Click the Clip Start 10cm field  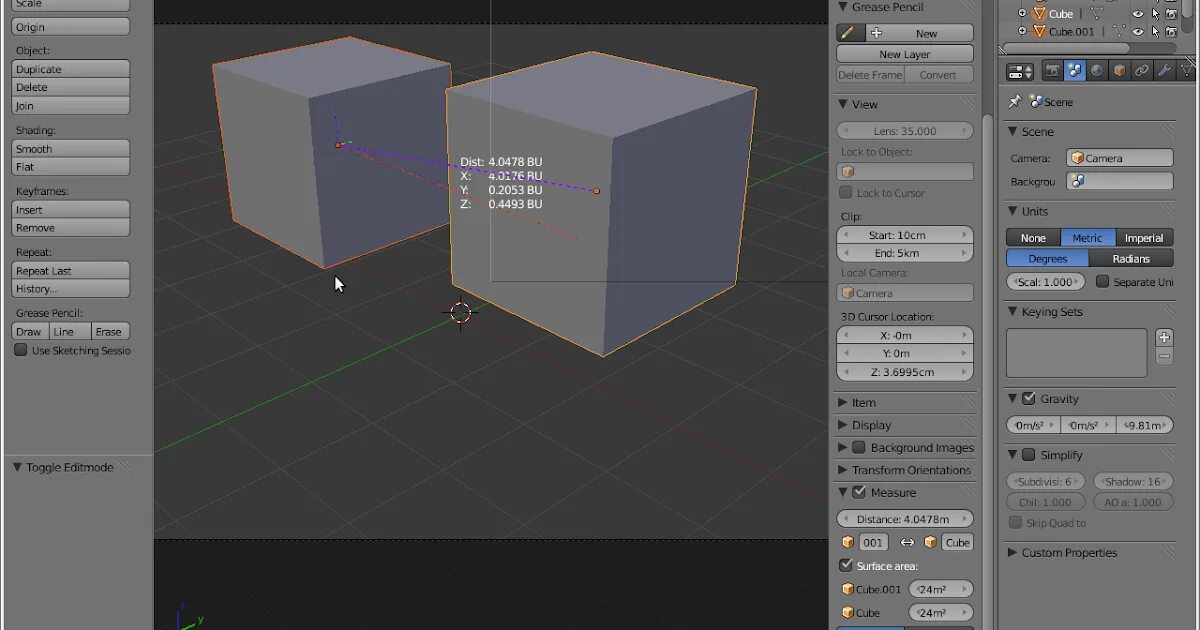(905, 235)
